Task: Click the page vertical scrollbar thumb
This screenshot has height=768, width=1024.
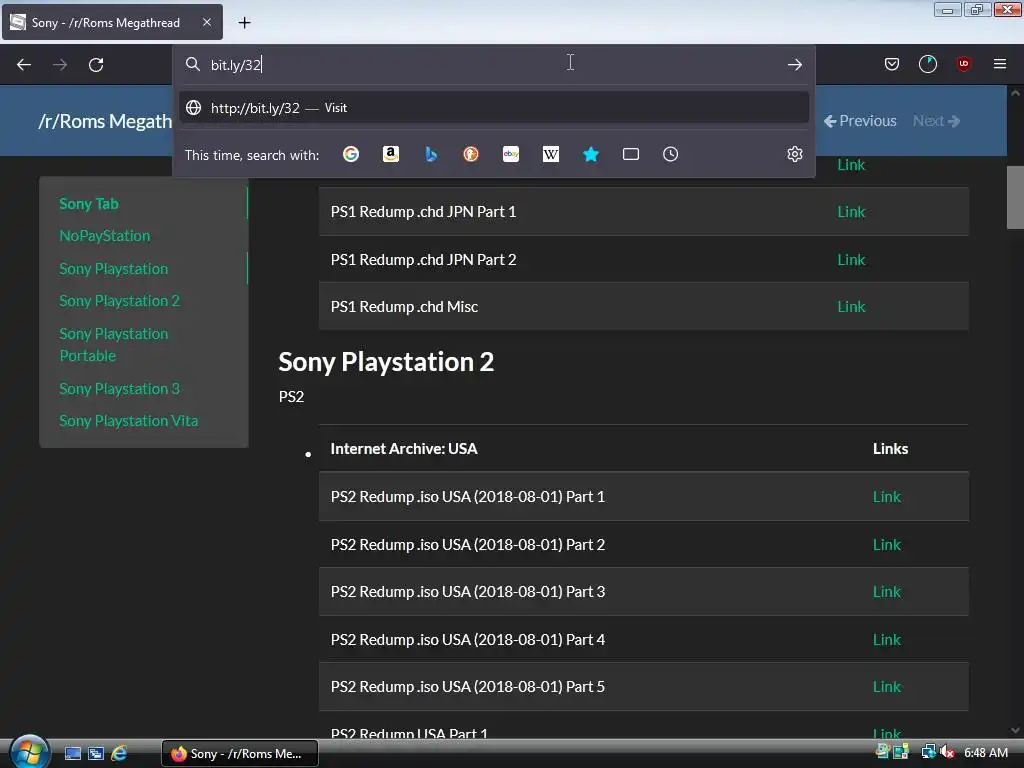Action: coord(1015,197)
